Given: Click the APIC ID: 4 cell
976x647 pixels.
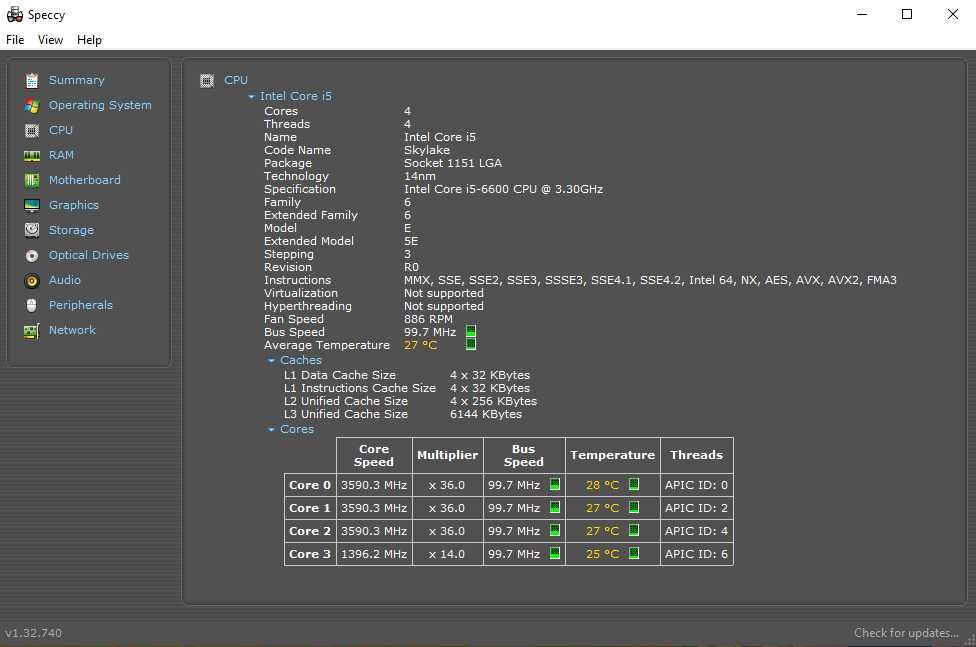Looking at the screenshot, I should pos(697,531).
